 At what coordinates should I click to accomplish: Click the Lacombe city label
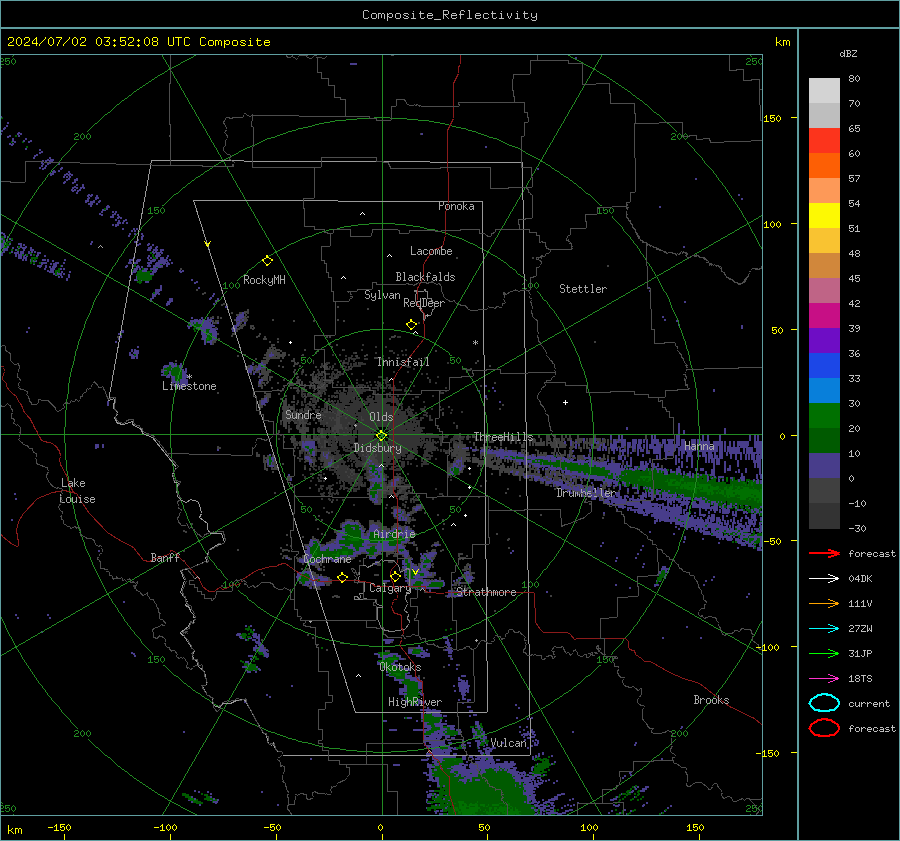point(431,251)
